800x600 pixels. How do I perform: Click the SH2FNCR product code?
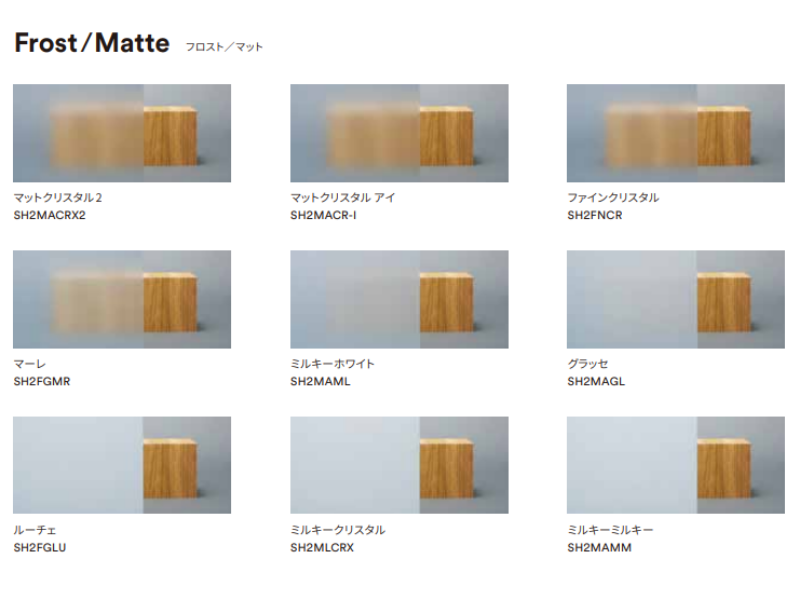tap(595, 215)
